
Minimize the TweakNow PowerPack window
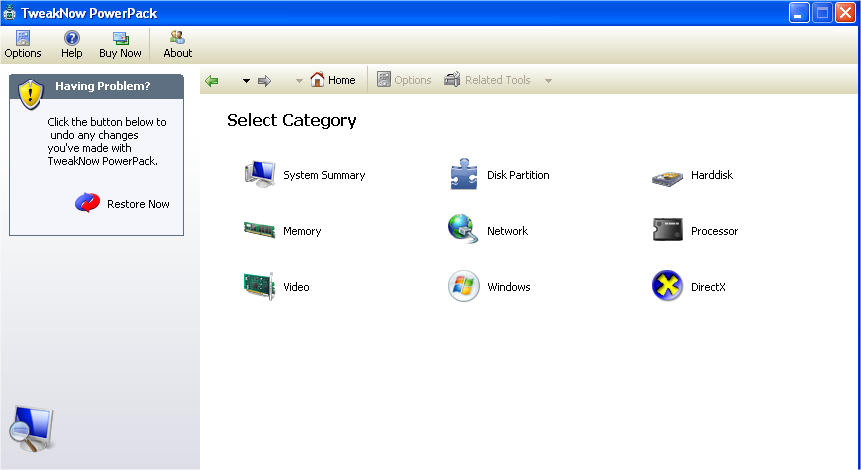(x=799, y=13)
